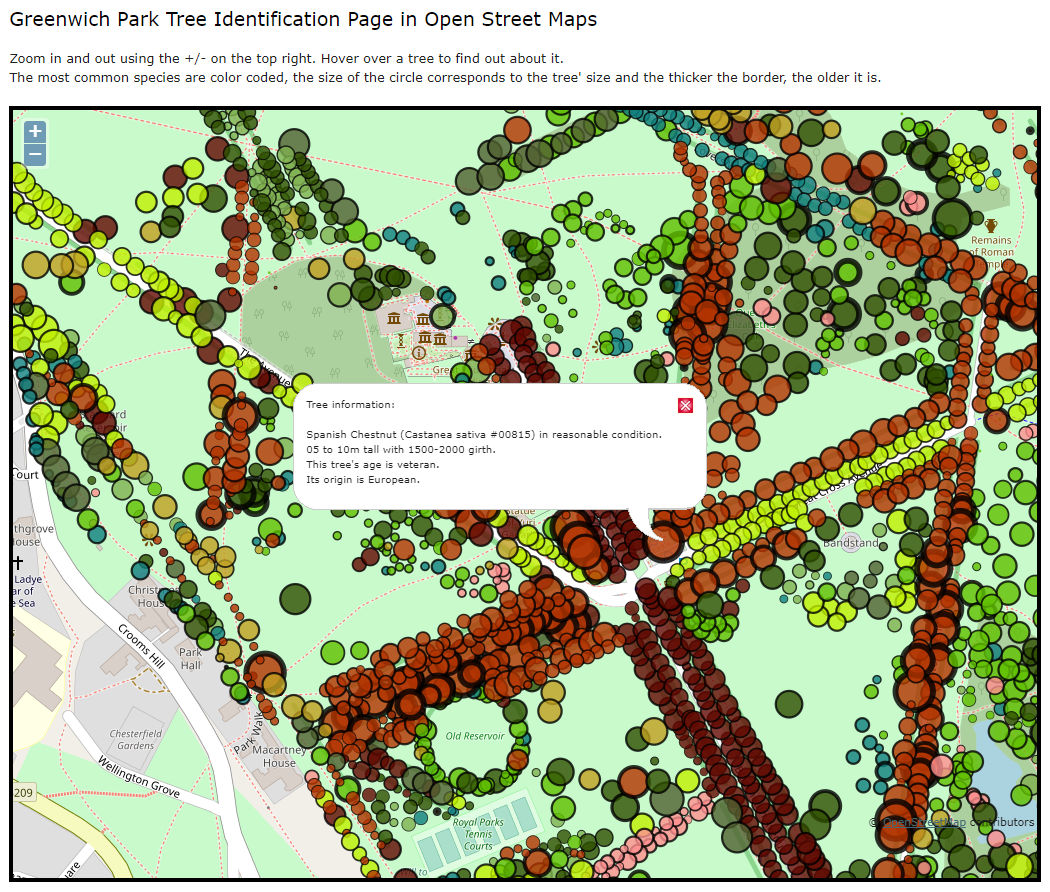Close the tree information popup
Viewport: 1050px width, 892px height.
(686, 405)
